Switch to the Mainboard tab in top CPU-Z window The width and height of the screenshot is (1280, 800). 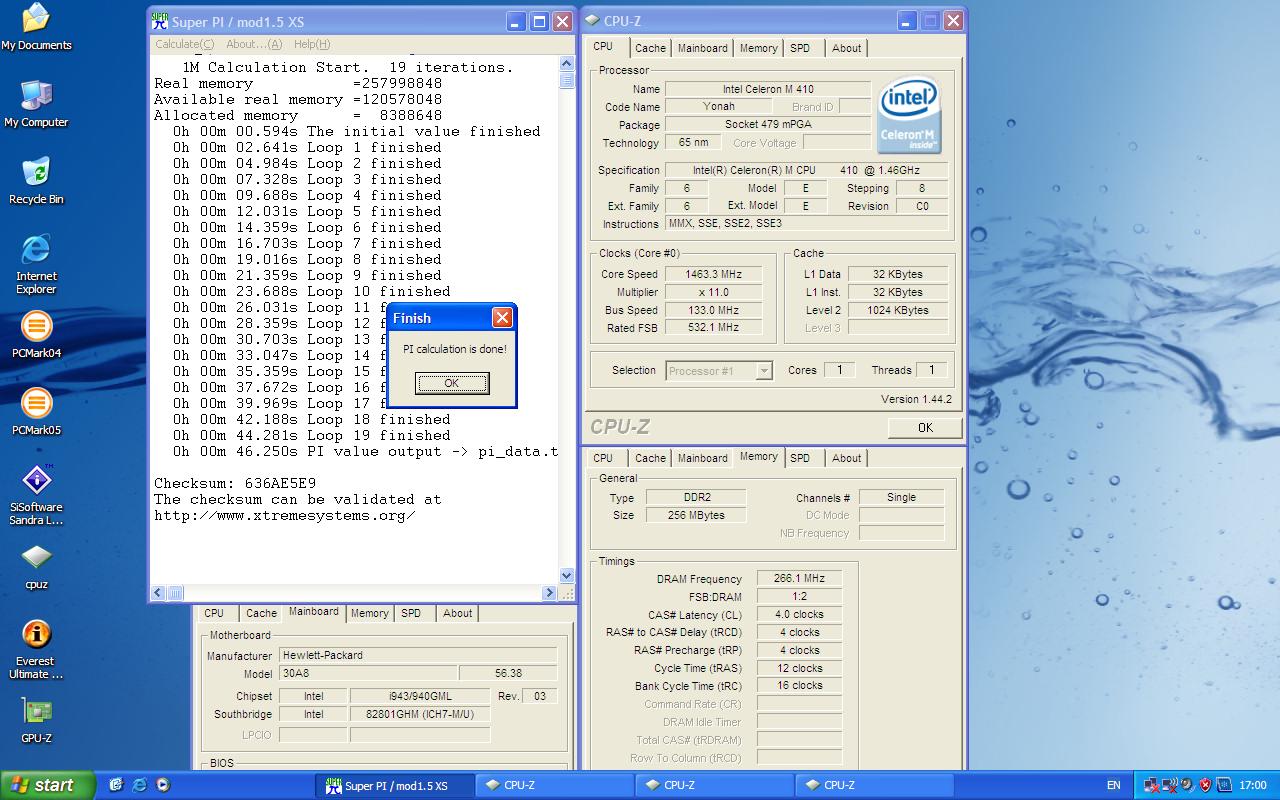(702, 48)
